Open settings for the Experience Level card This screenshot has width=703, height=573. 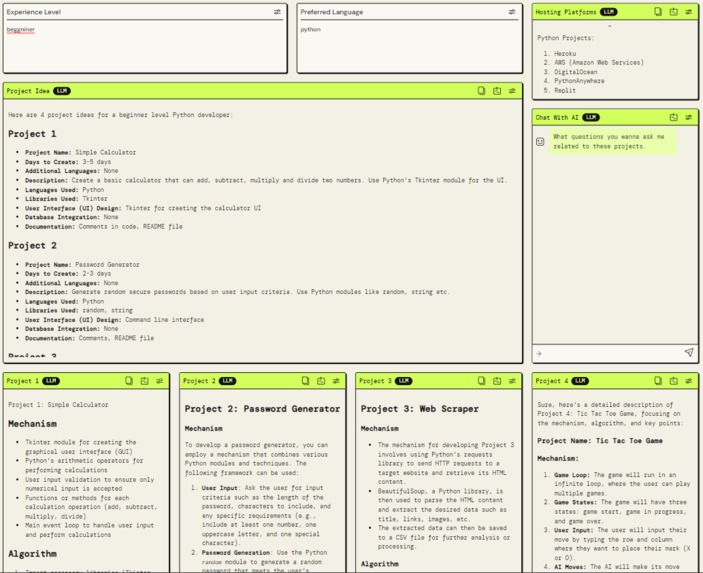277,12
